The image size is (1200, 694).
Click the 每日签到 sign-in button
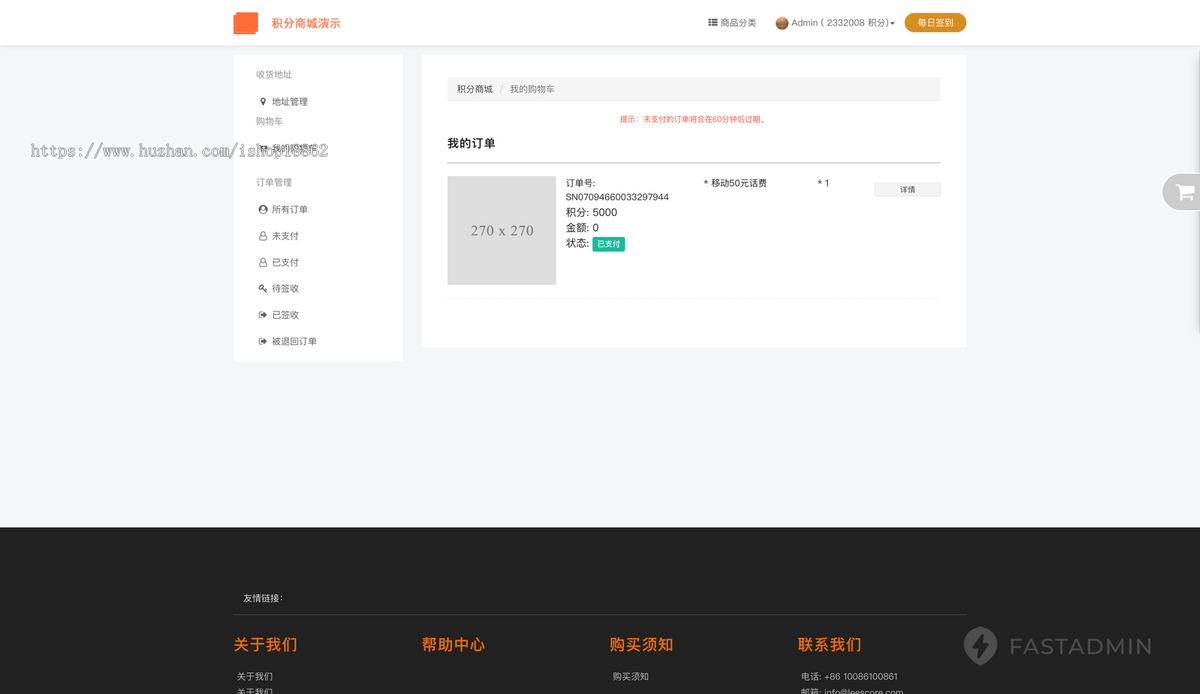(934, 21)
